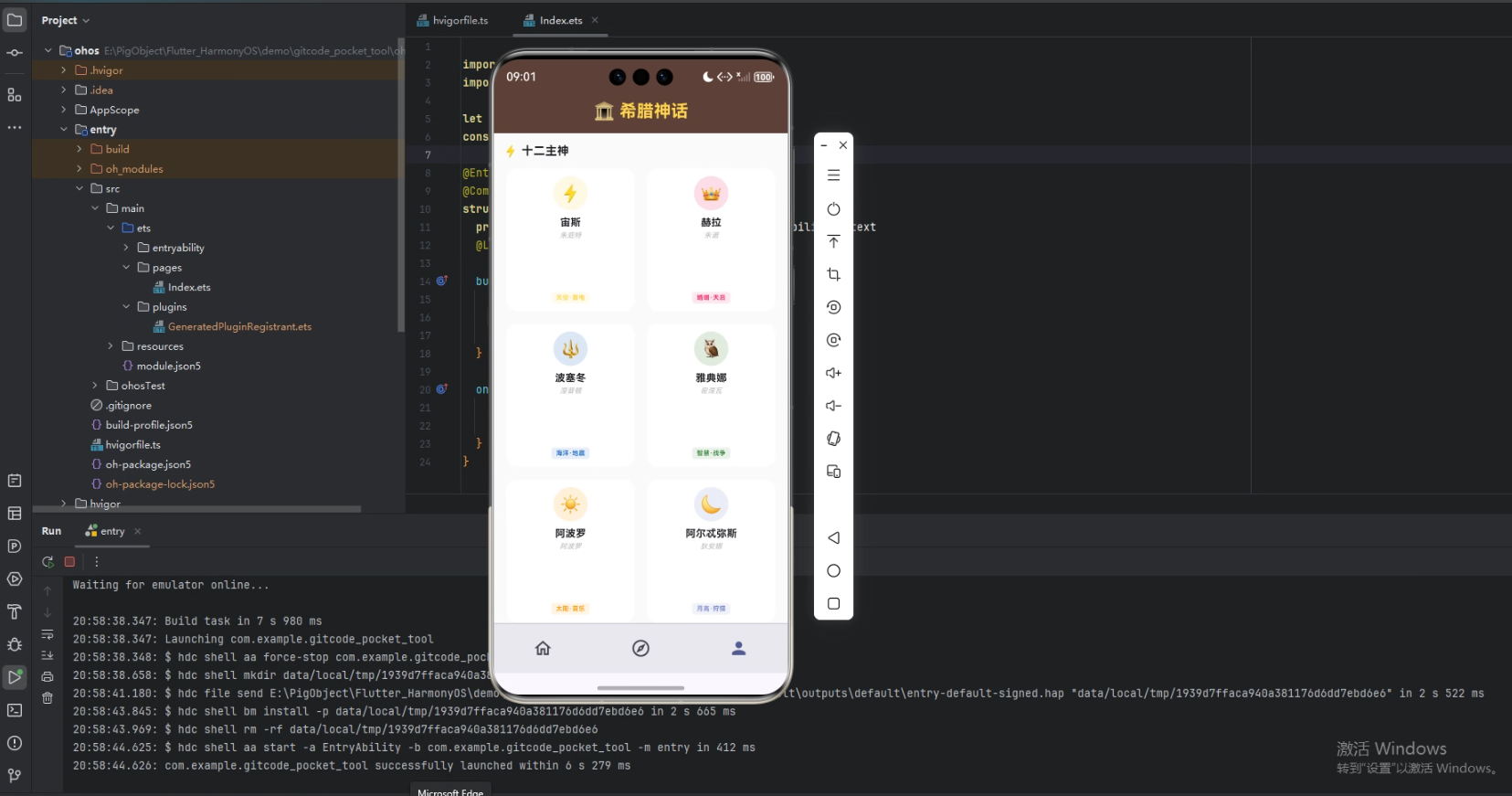This screenshot has width=1512, height=796.
Task: Toggle soft-wrap in the Run console
Action: point(48,634)
